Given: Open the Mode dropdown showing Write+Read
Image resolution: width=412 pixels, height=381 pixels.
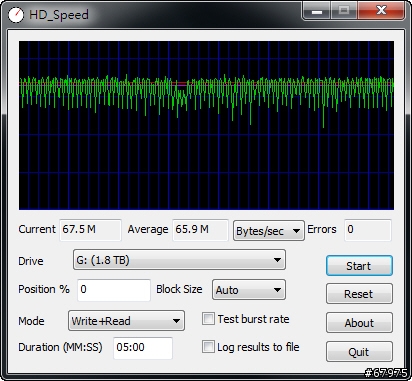Looking at the screenshot, I should coord(126,321).
